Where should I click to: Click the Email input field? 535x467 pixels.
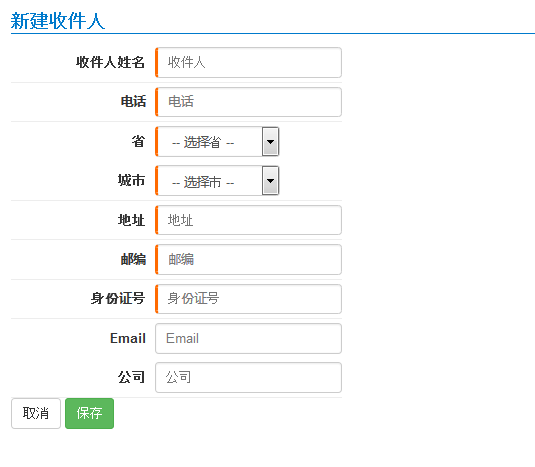248,338
